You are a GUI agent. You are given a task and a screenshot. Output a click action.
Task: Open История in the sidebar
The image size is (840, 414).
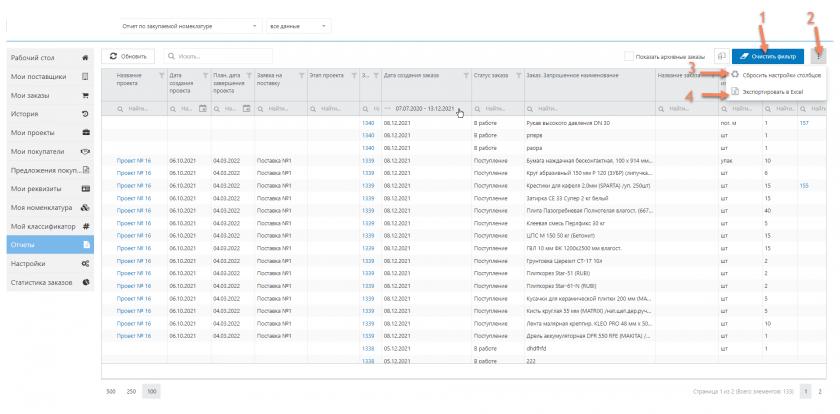click(49, 114)
